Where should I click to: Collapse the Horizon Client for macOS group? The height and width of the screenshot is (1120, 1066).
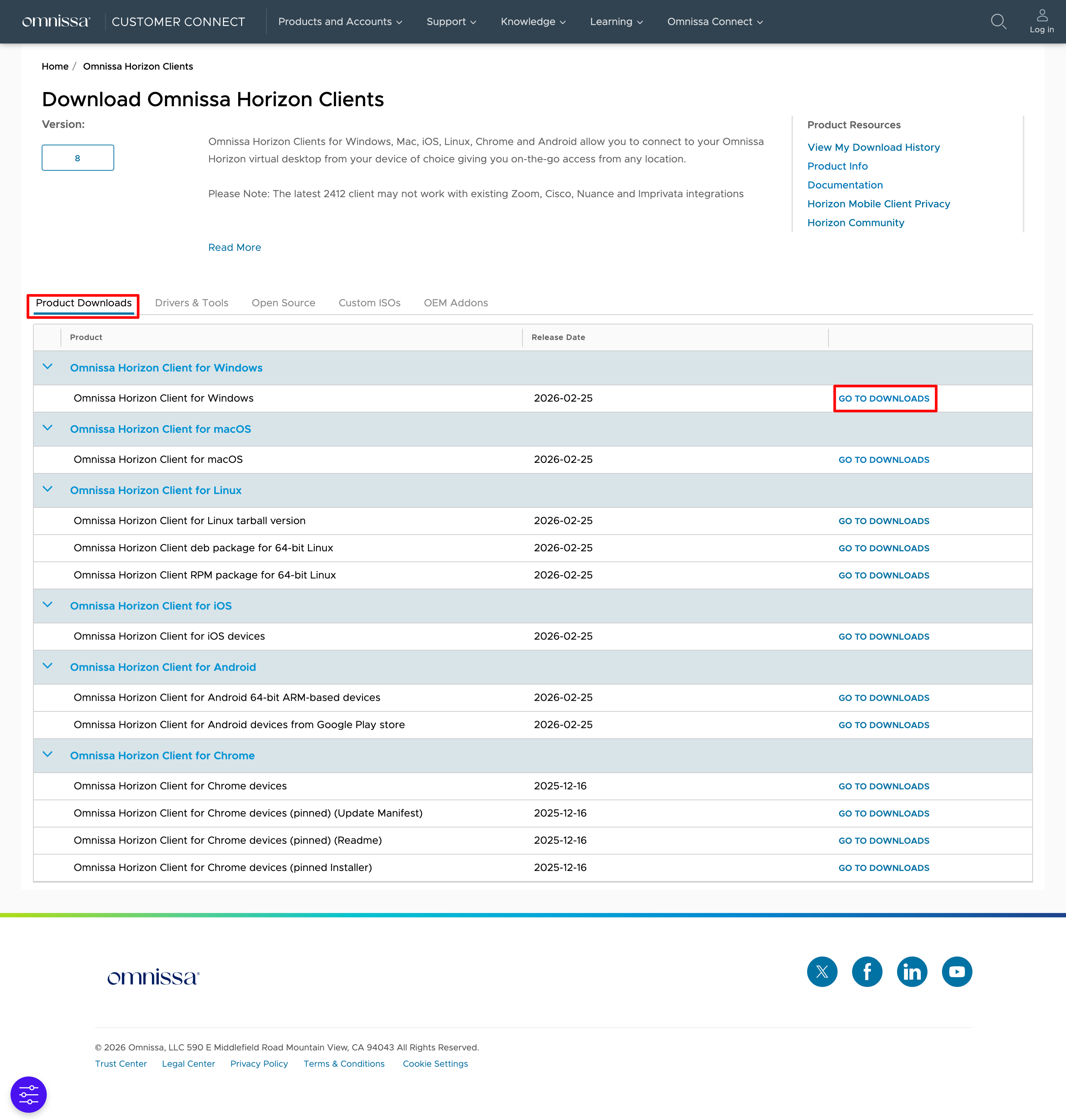(48, 428)
